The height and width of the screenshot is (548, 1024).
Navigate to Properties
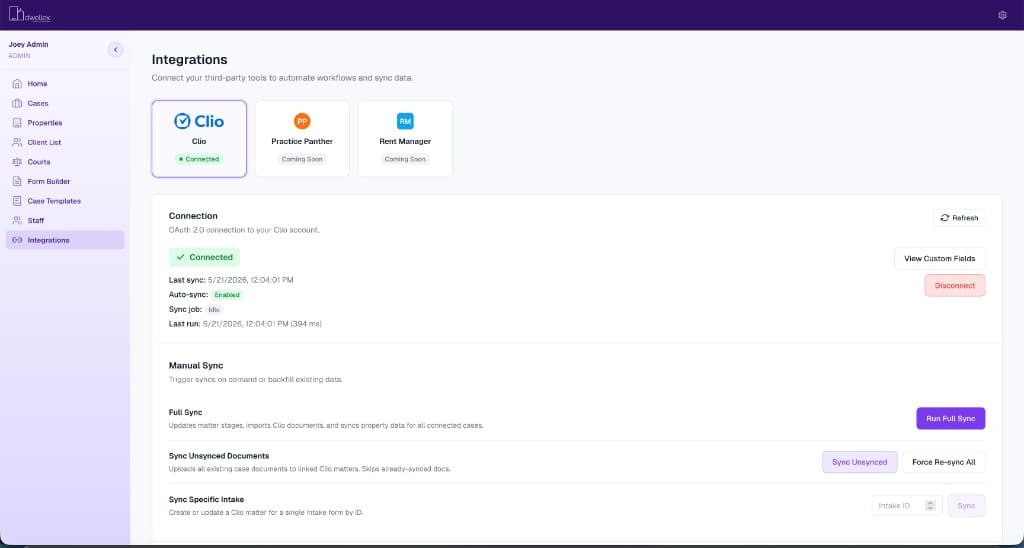(45, 123)
